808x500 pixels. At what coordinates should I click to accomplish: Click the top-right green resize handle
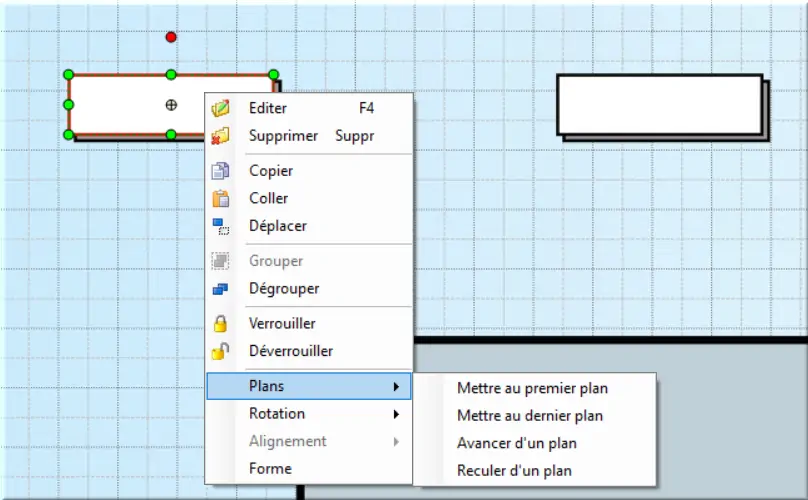point(274,75)
